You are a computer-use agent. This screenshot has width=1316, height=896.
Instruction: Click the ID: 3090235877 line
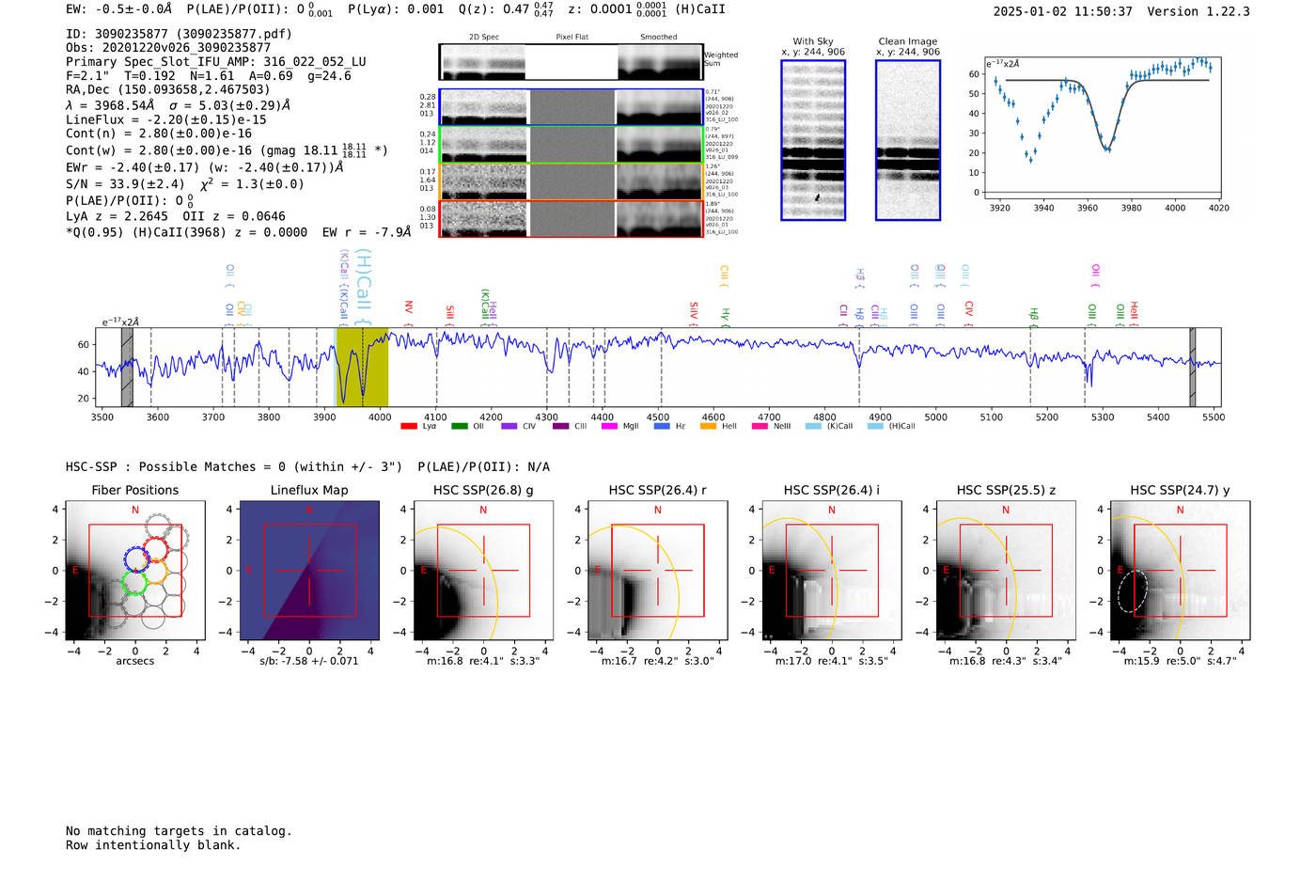click(x=179, y=34)
